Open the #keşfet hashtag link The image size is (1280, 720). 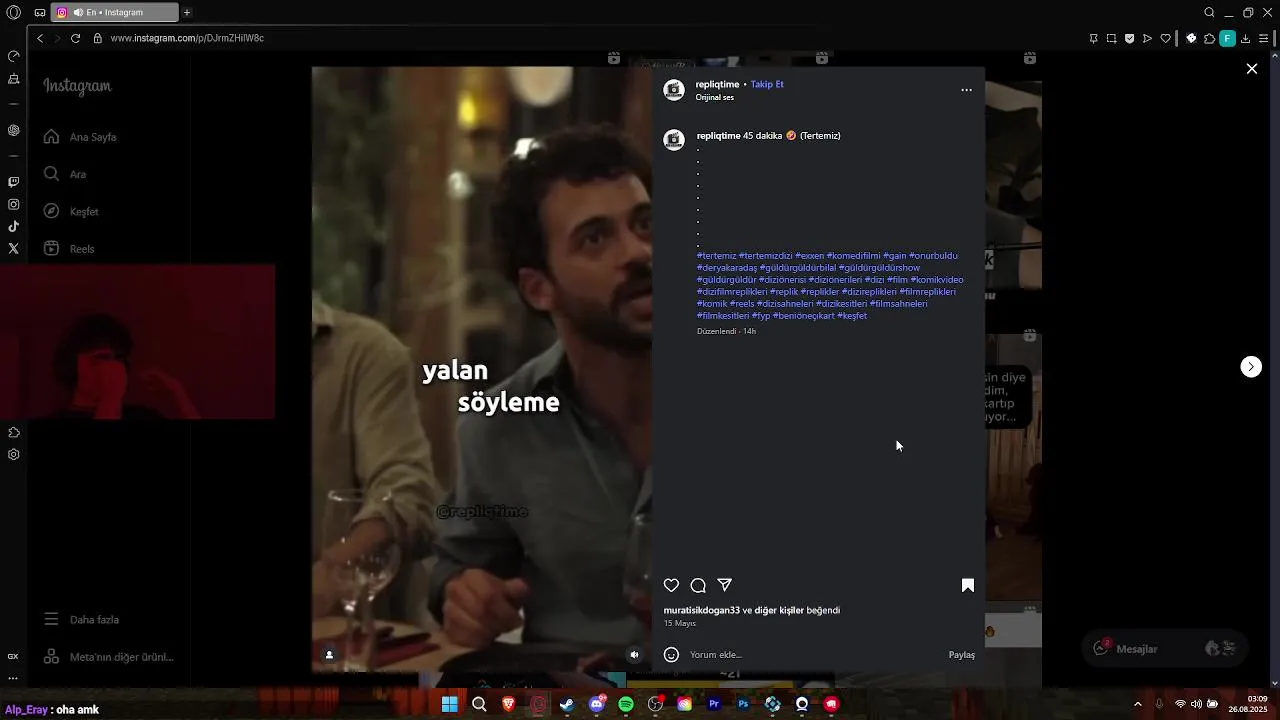(852, 315)
